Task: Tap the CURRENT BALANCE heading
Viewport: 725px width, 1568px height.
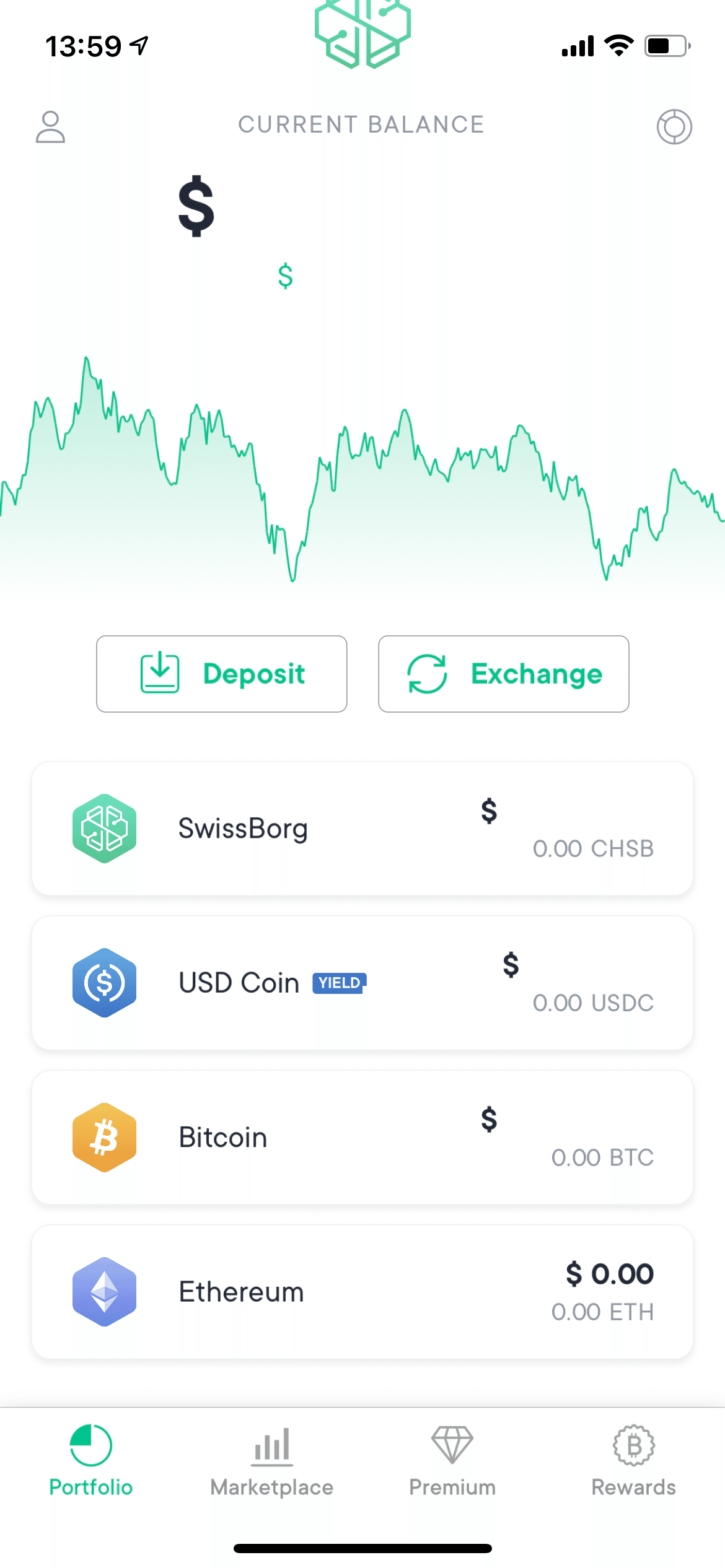Action: [x=361, y=124]
